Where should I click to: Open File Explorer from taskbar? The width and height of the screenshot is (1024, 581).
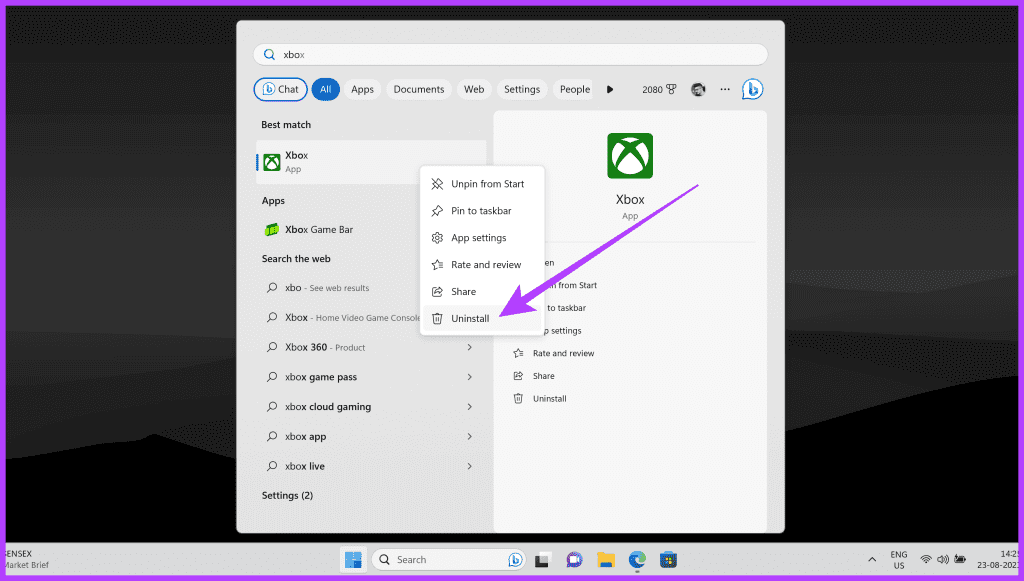606,560
